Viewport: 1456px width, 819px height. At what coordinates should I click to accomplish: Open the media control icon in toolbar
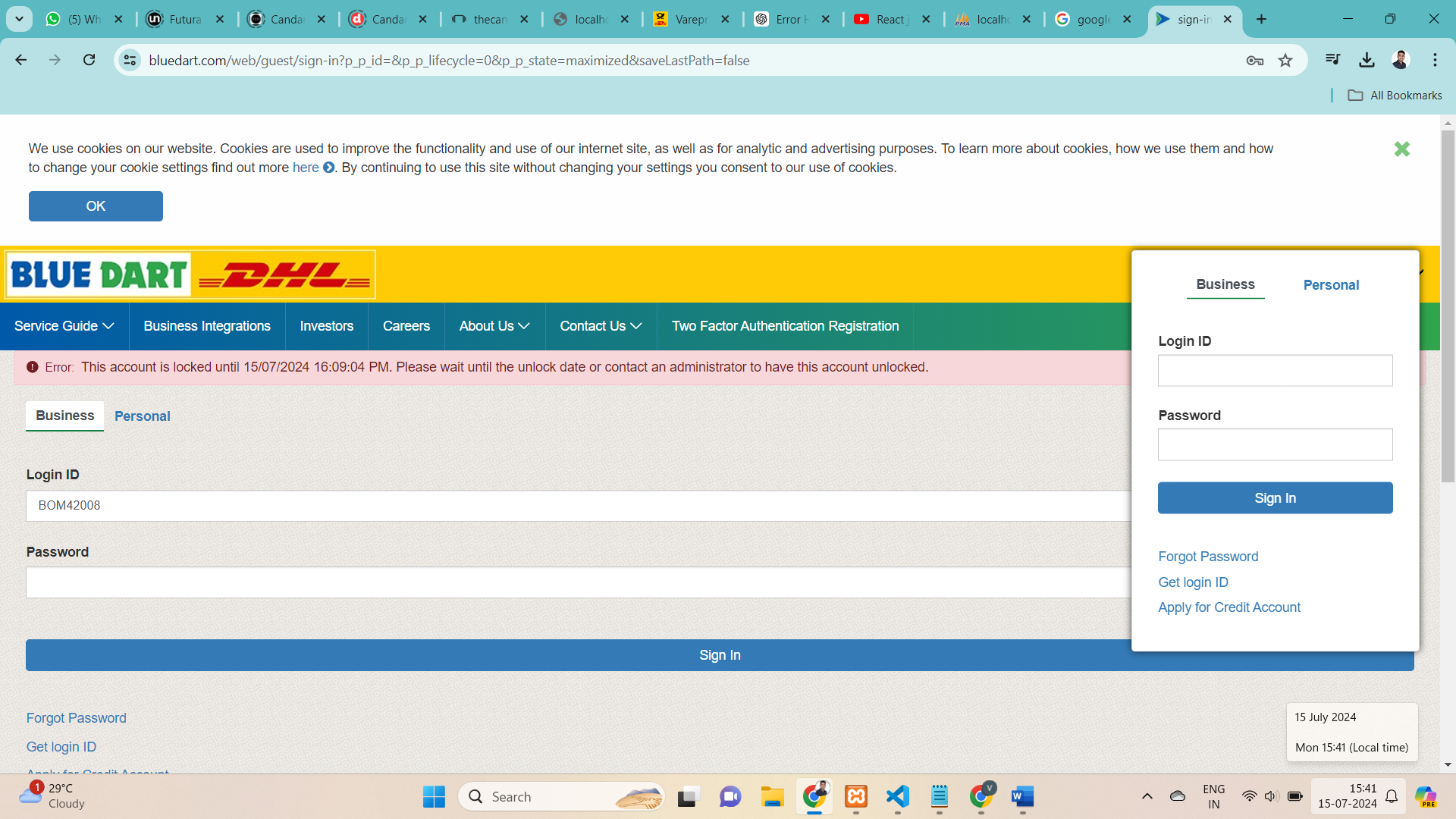point(1332,60)
